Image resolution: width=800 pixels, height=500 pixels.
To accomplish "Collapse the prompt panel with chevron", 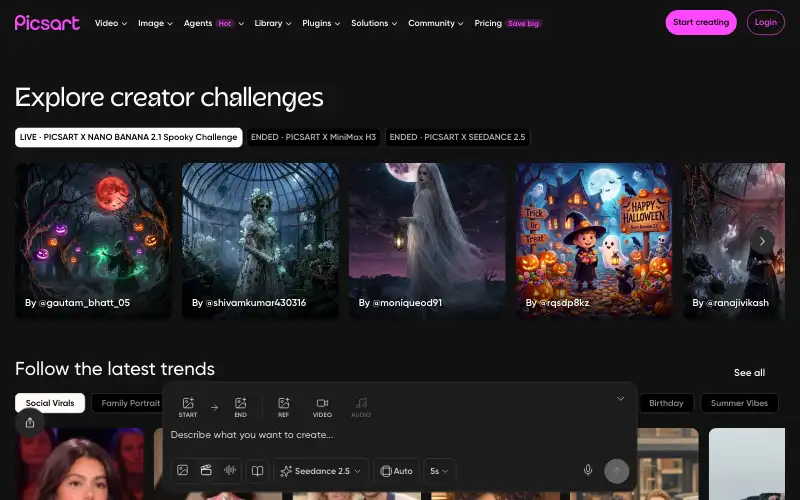I will 620,398.
